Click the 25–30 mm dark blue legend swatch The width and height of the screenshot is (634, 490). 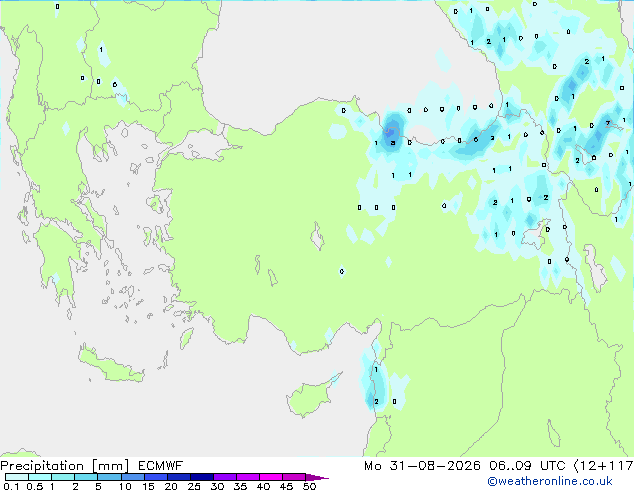(201, 477)
